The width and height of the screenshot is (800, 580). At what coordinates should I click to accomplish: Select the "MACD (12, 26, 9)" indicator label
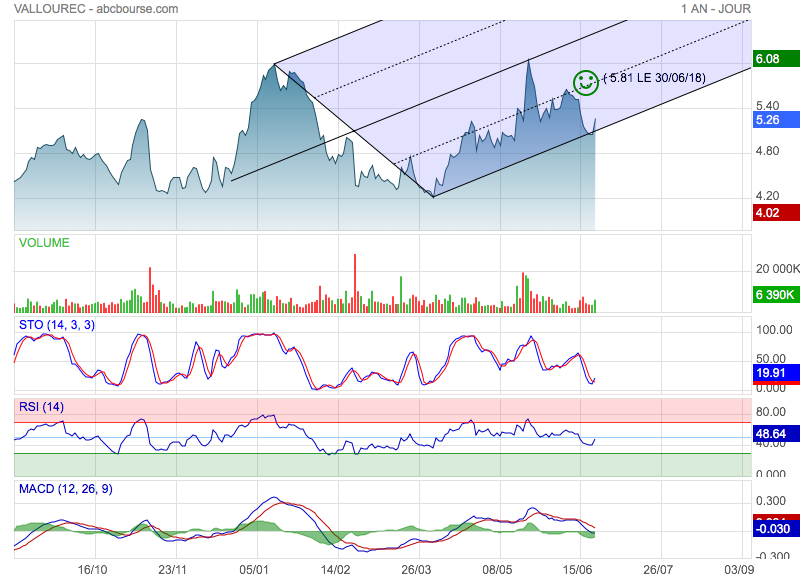click(x=66, y=489)
